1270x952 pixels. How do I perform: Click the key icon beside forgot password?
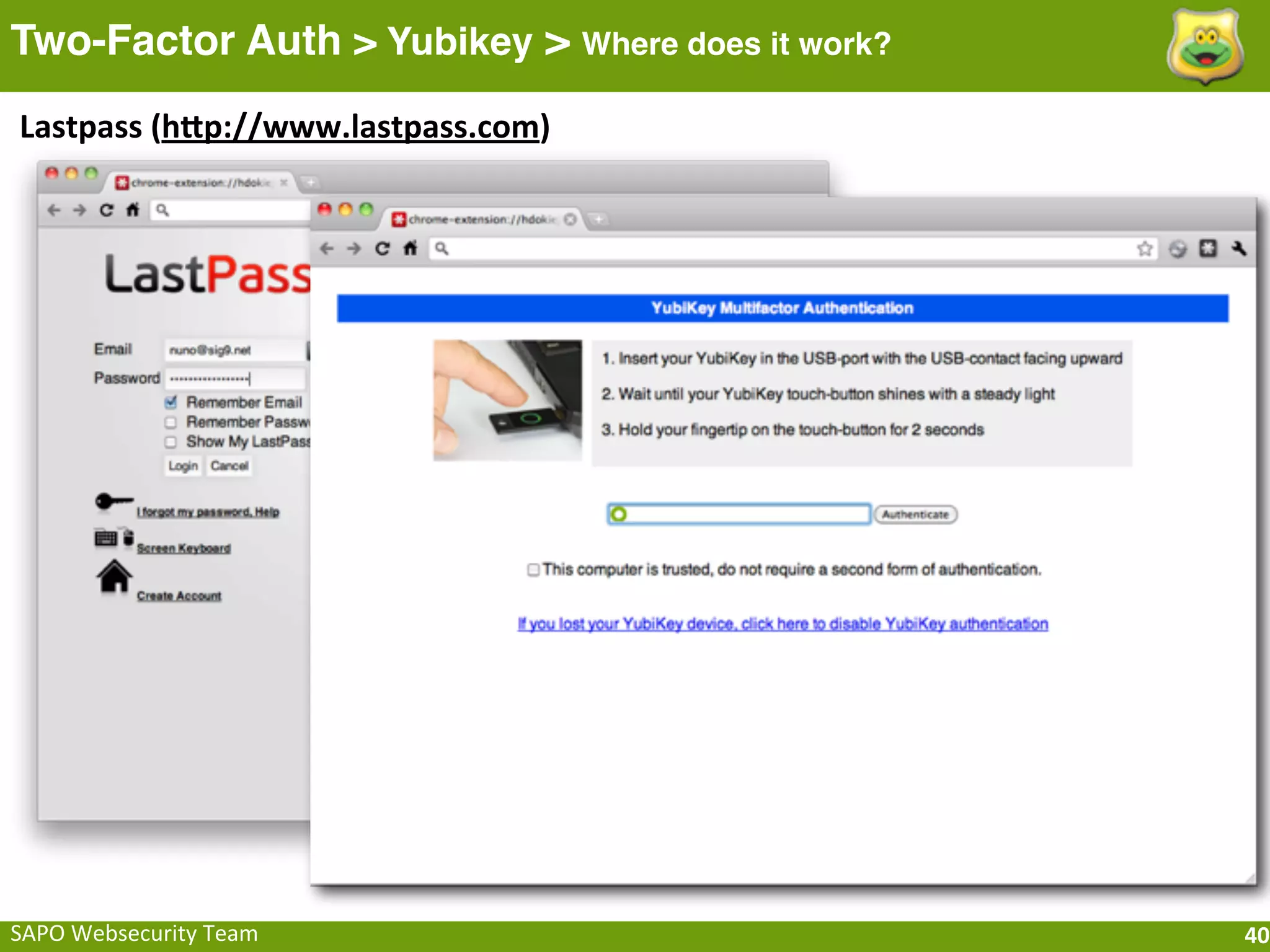point(114,501)
